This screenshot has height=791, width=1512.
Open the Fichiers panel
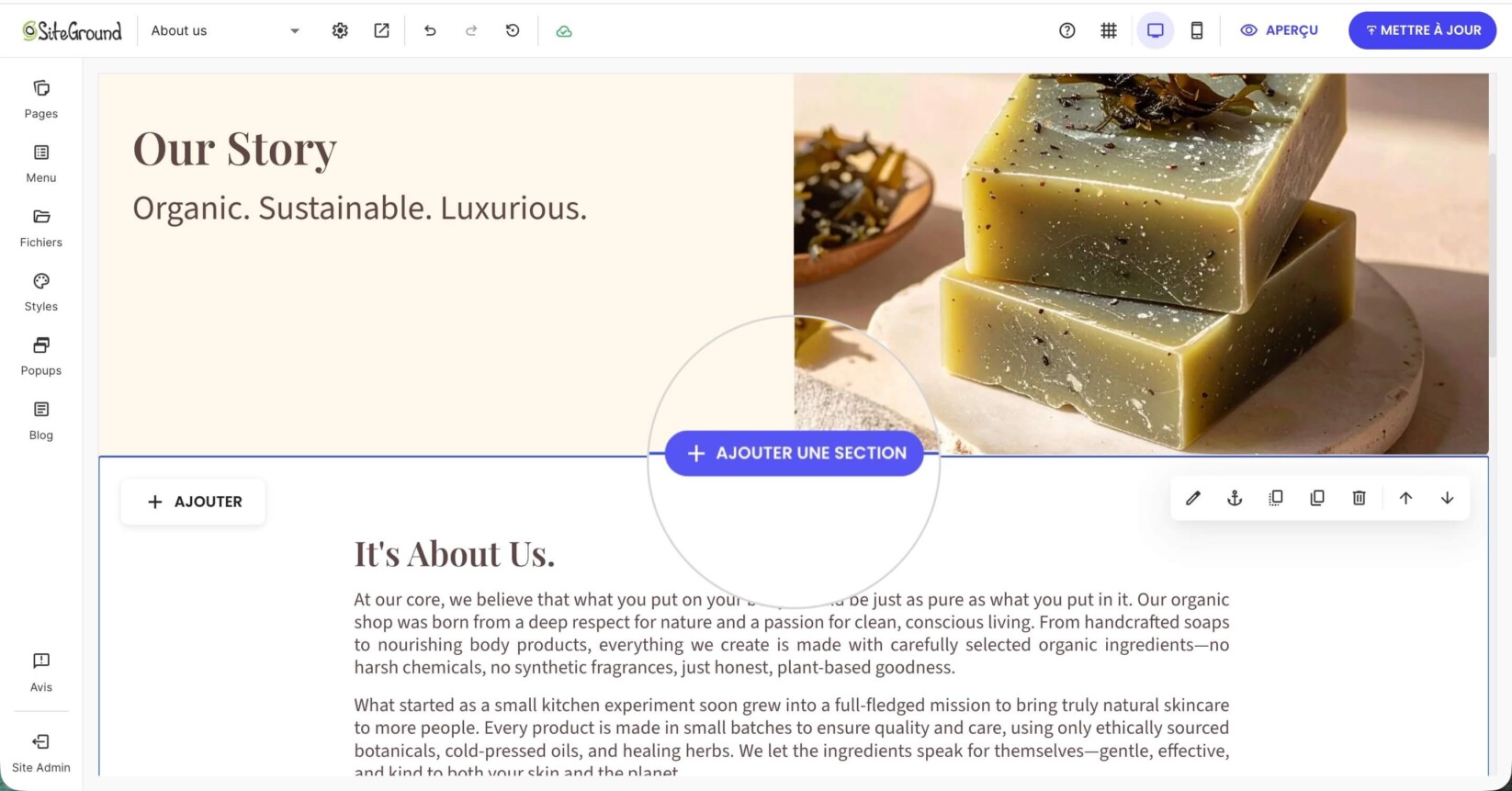41,228
